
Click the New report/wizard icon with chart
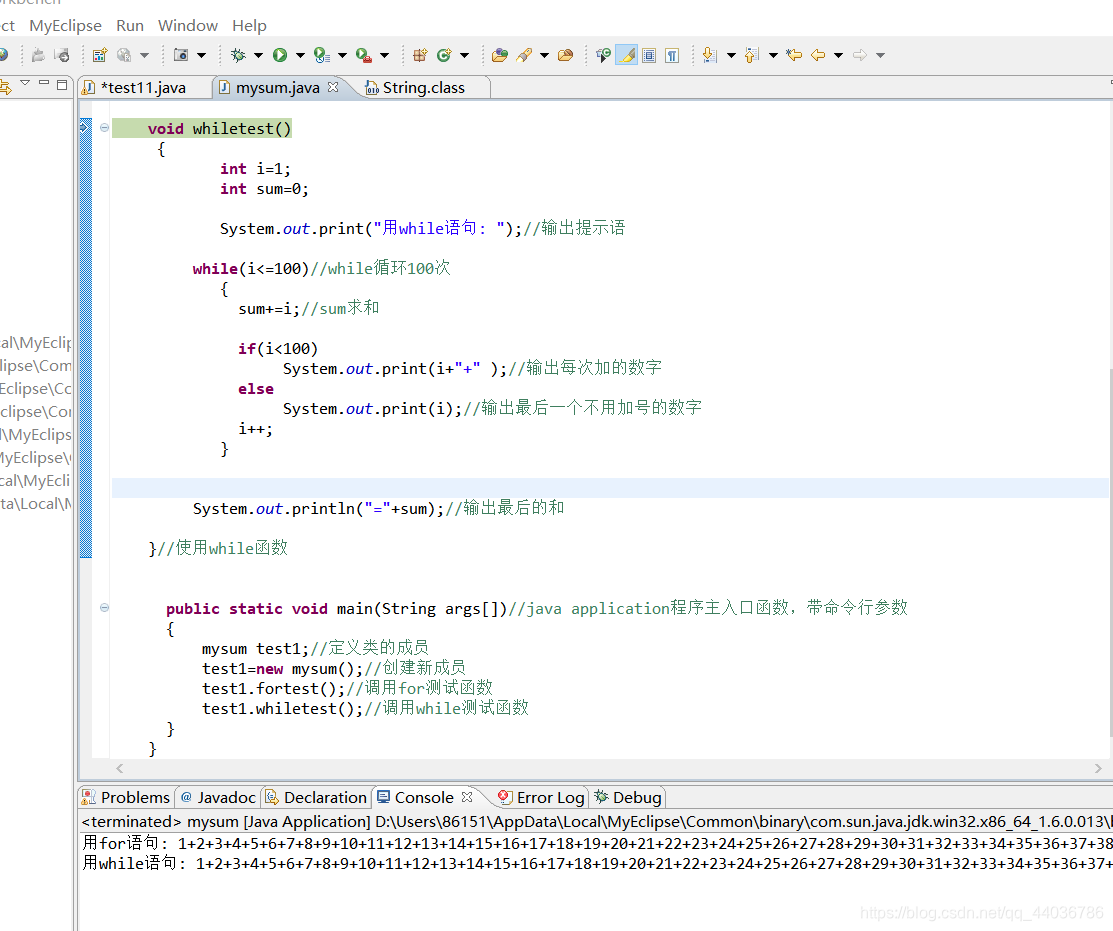pos(99,55)
